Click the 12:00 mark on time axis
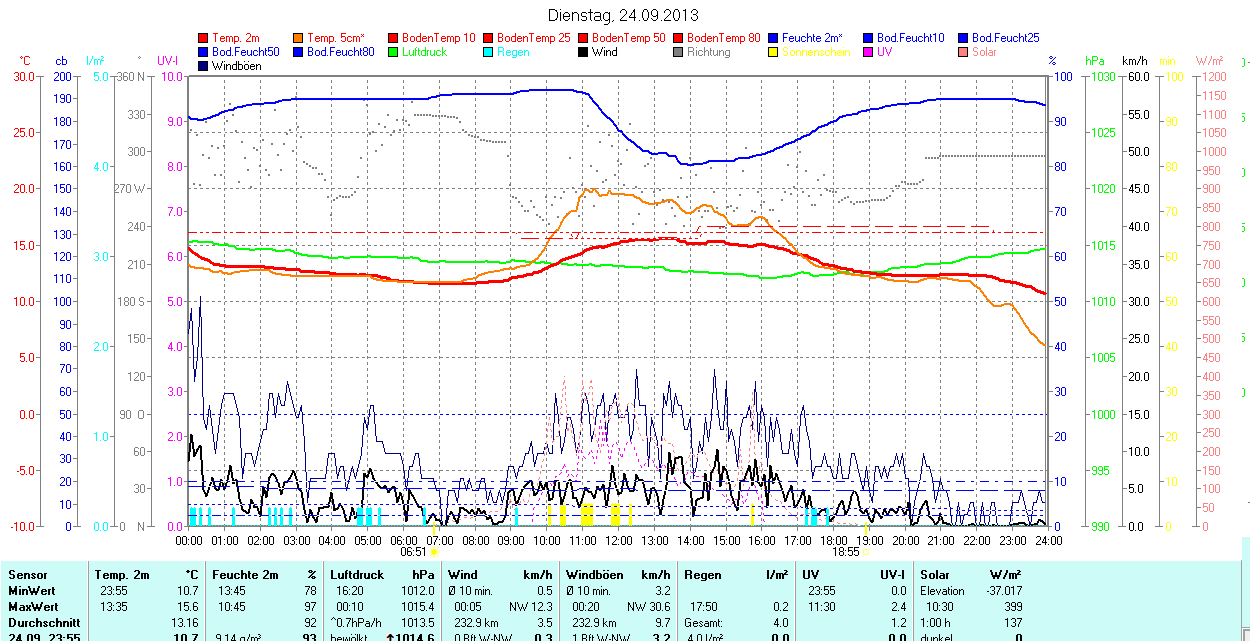The width and height of the screenshot is (1250, 641). (x=619, y=540)
